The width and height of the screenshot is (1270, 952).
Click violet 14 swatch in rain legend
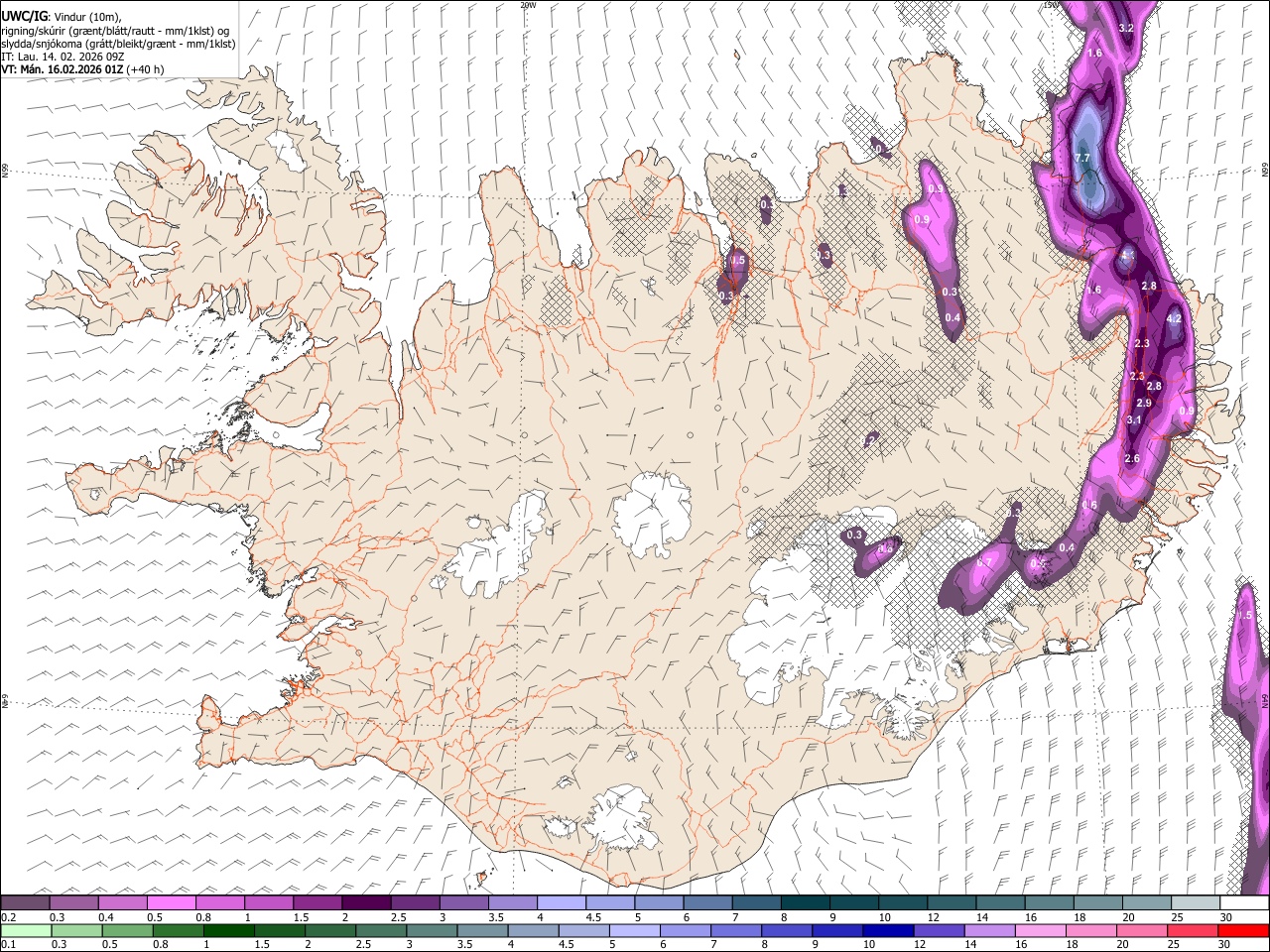tap(989, 930)
